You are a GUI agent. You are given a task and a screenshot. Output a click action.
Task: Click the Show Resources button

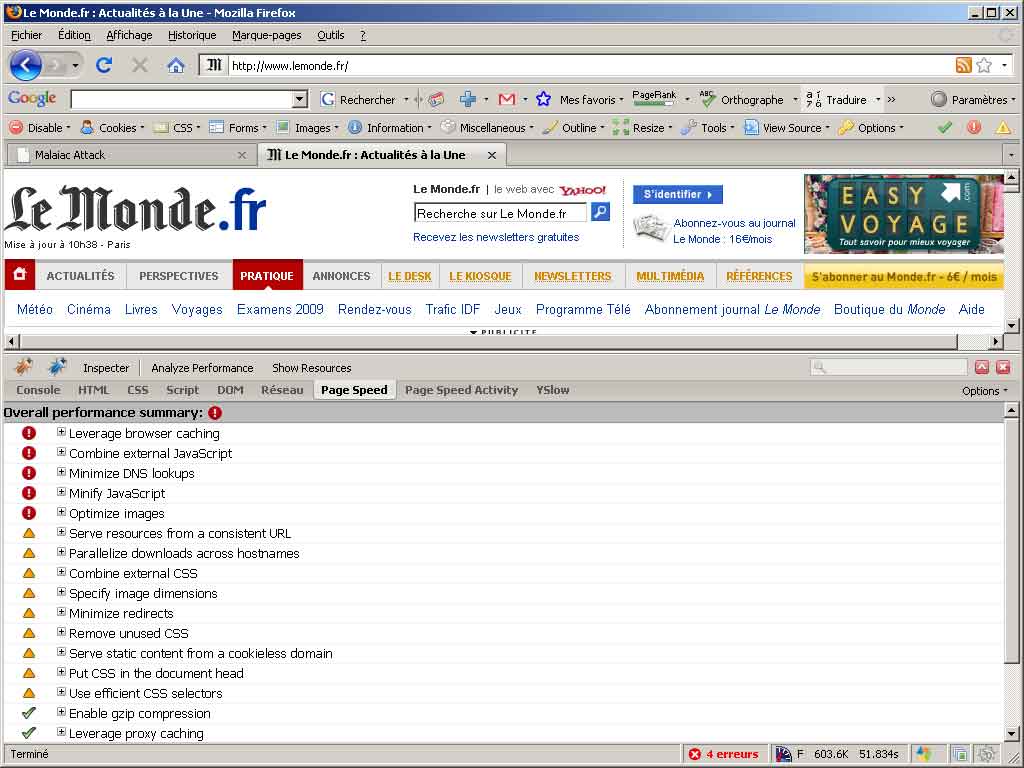[x=312, y=368]
